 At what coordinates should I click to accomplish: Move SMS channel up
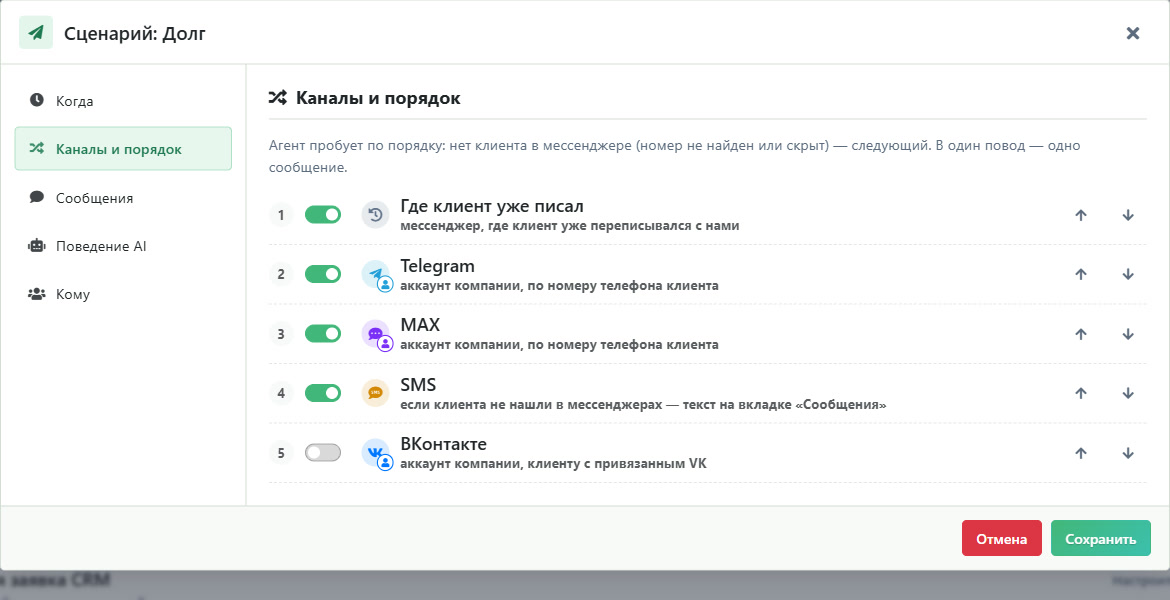pyautogui.click(x=1080, y=393)
